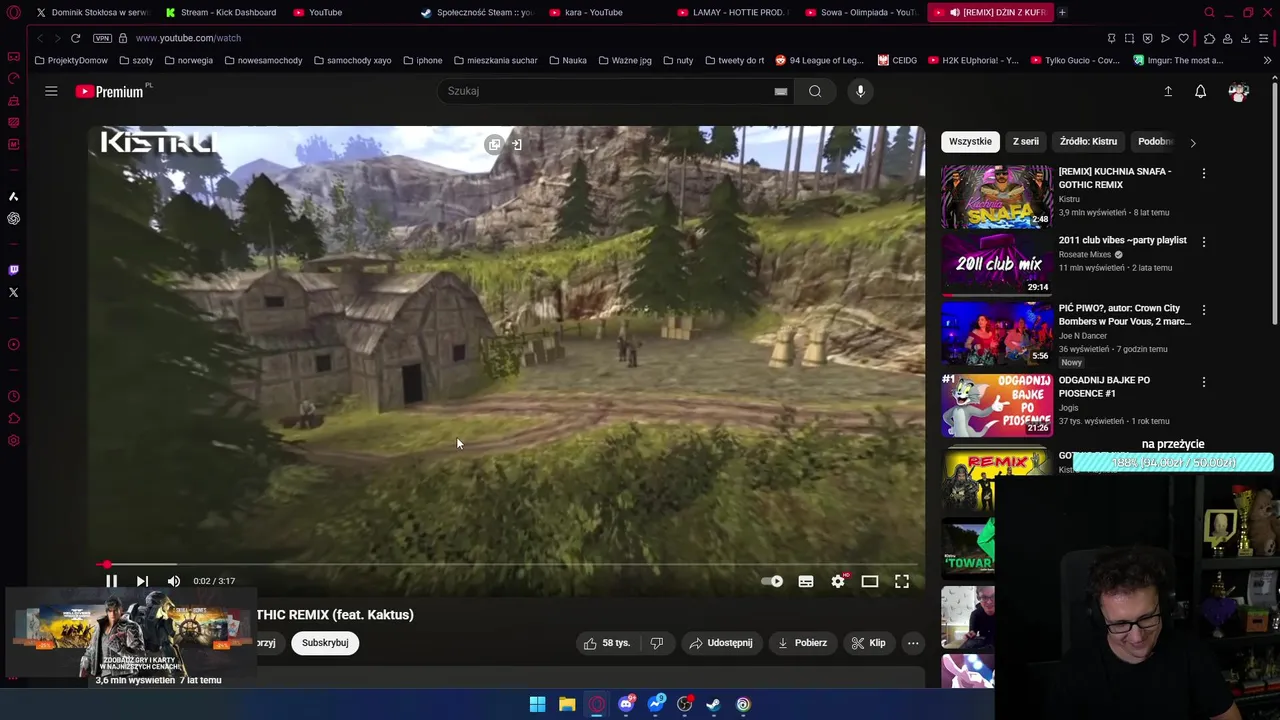Enter fullscreen mode in the player

[x=902, y=581]
